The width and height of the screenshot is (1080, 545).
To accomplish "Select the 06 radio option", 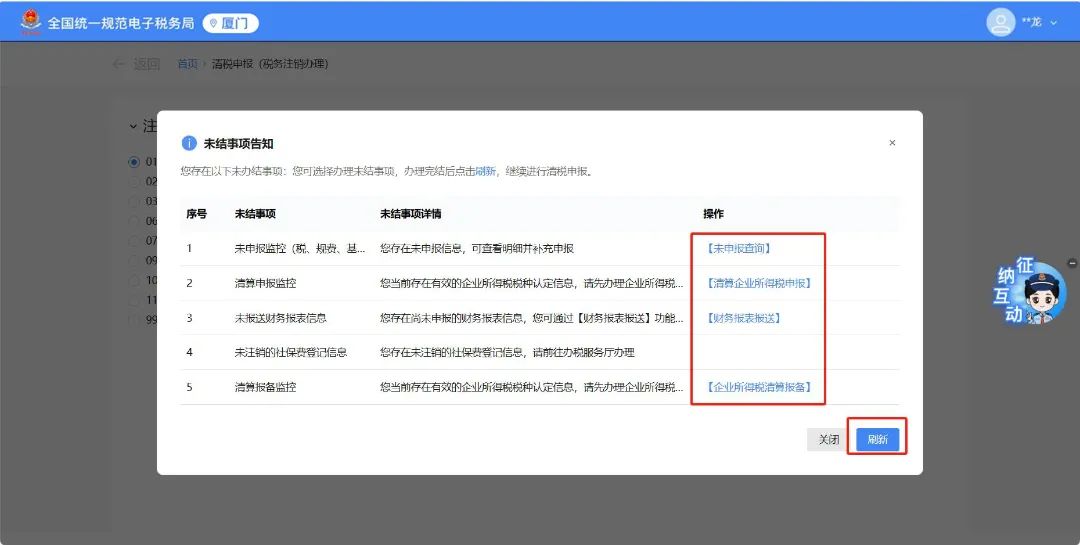I will 134,221.
